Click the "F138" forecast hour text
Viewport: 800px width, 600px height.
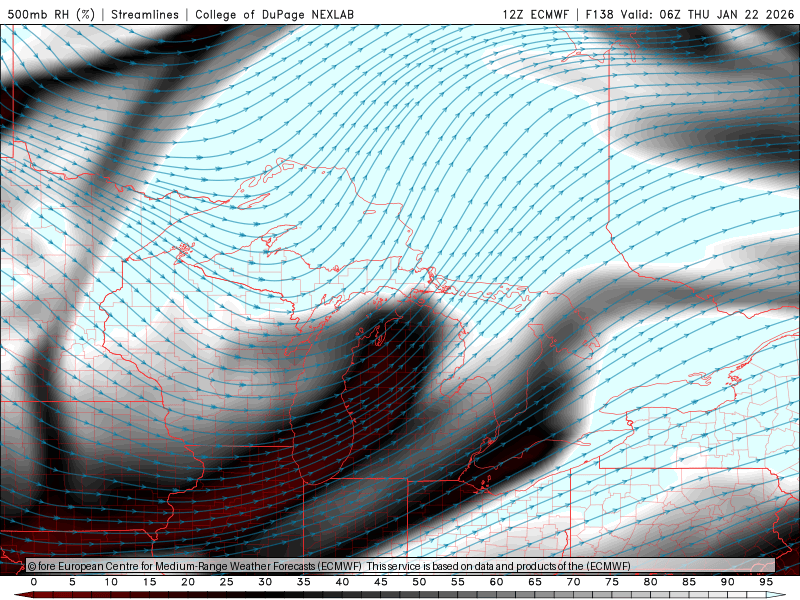point(599,14)
